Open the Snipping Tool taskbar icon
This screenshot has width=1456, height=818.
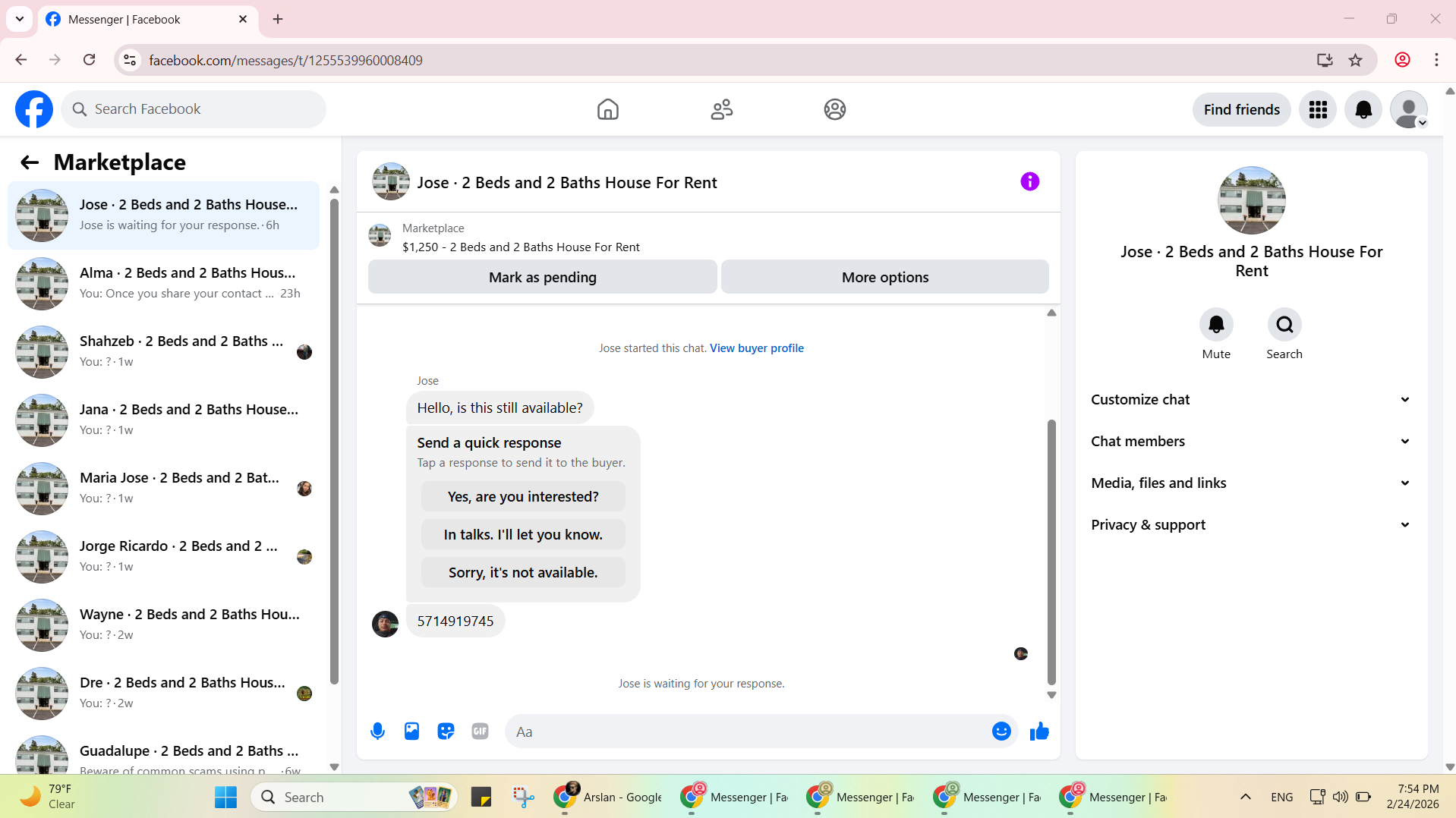523,797
